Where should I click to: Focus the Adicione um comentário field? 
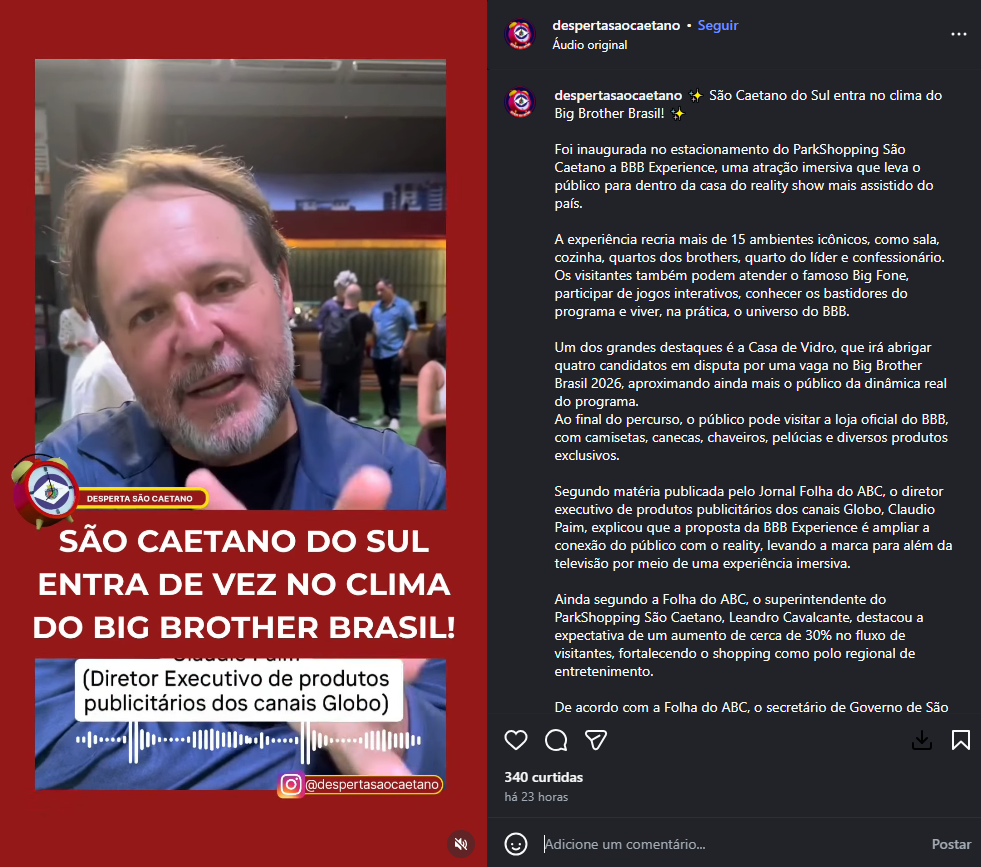731,844
